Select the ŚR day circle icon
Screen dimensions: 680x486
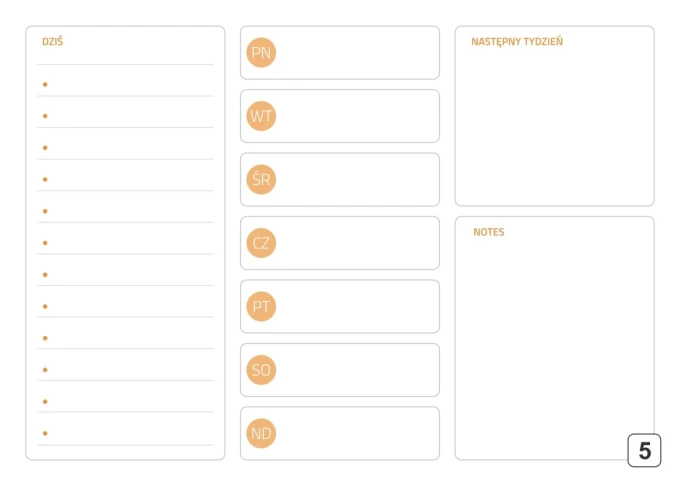click(x=261, y=179)
